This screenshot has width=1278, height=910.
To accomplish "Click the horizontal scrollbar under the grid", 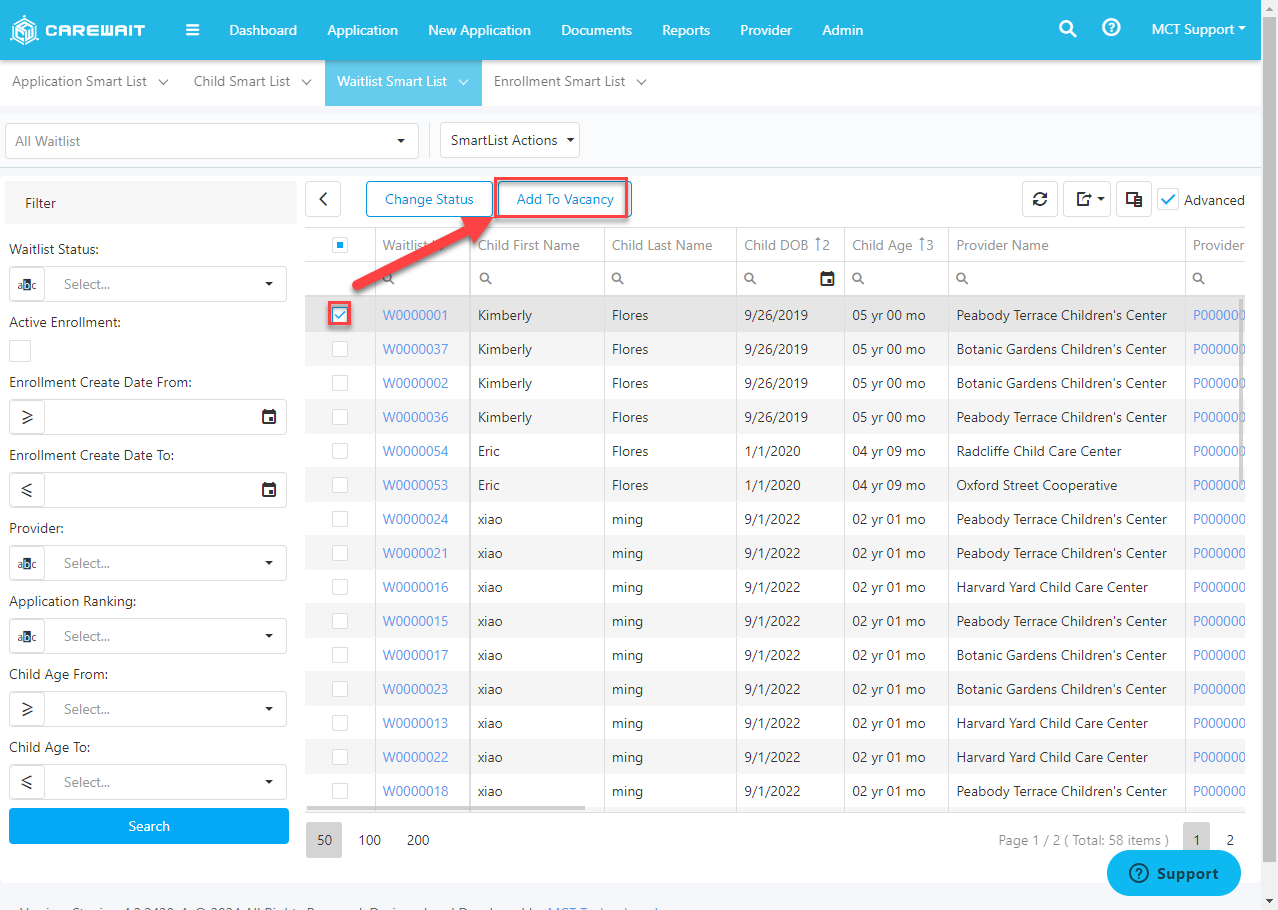I will [x=445, y=807].
